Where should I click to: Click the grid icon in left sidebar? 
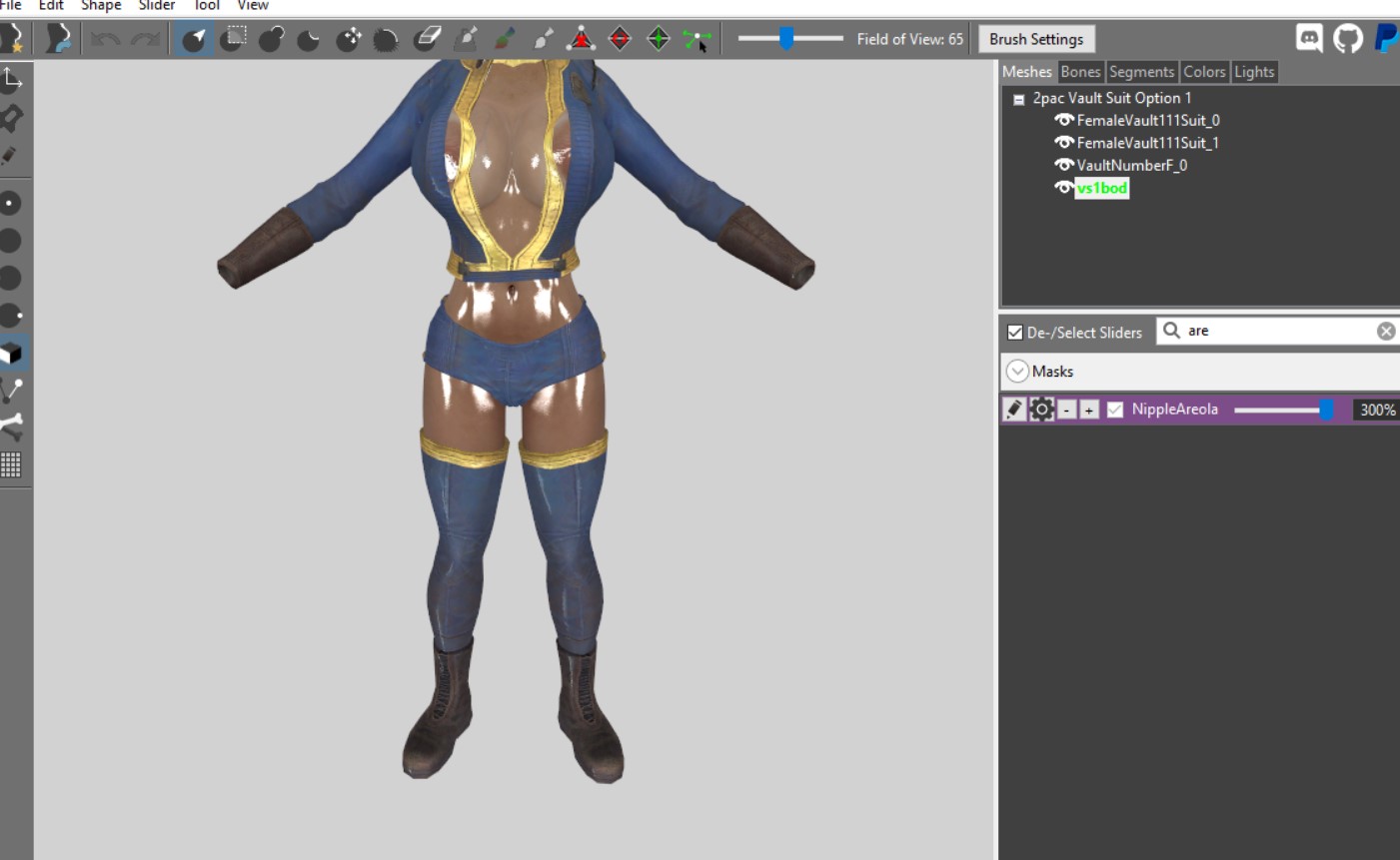point(11,464)
